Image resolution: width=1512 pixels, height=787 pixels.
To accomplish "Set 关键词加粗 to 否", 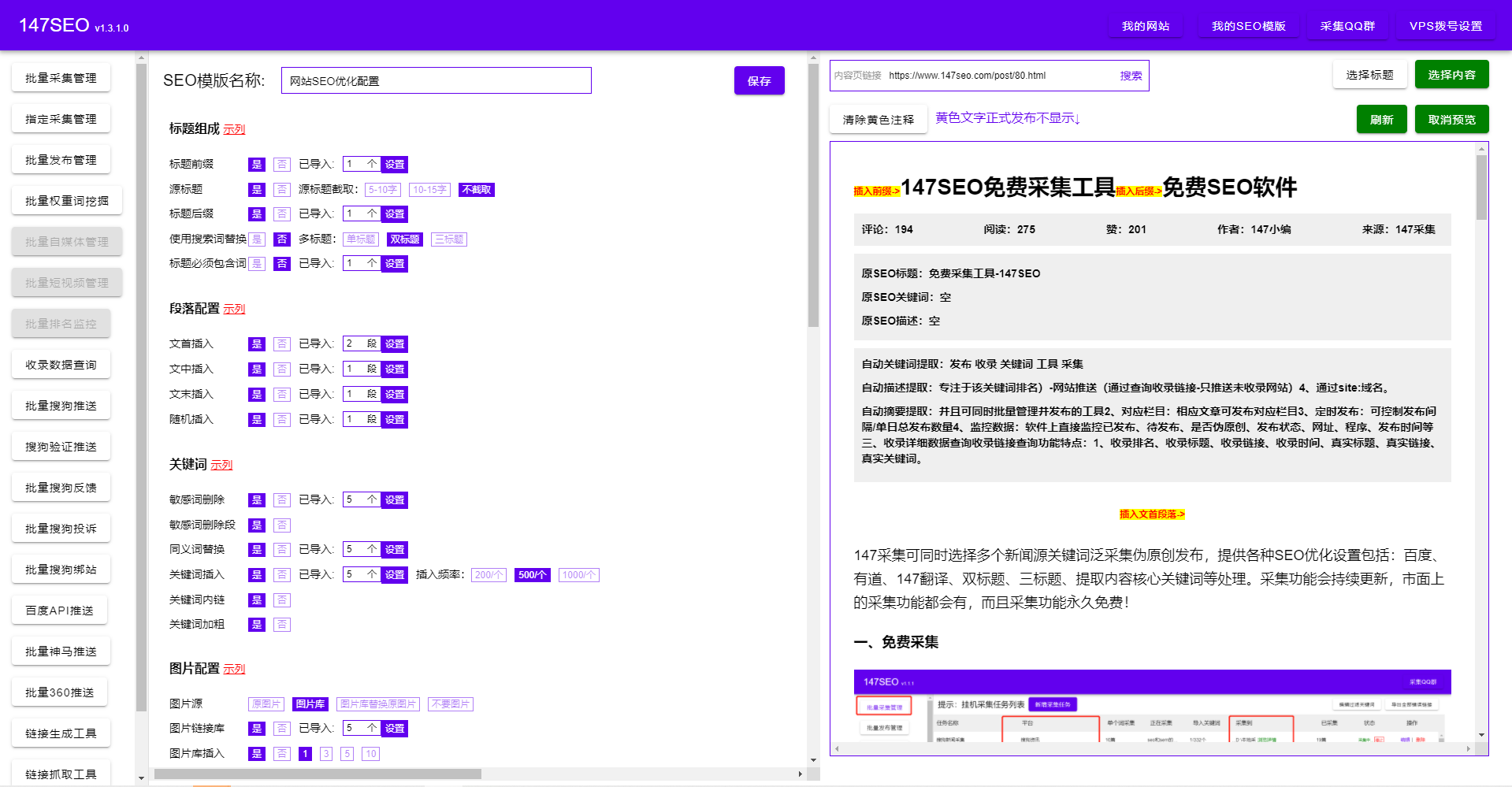I will (282, 625).
